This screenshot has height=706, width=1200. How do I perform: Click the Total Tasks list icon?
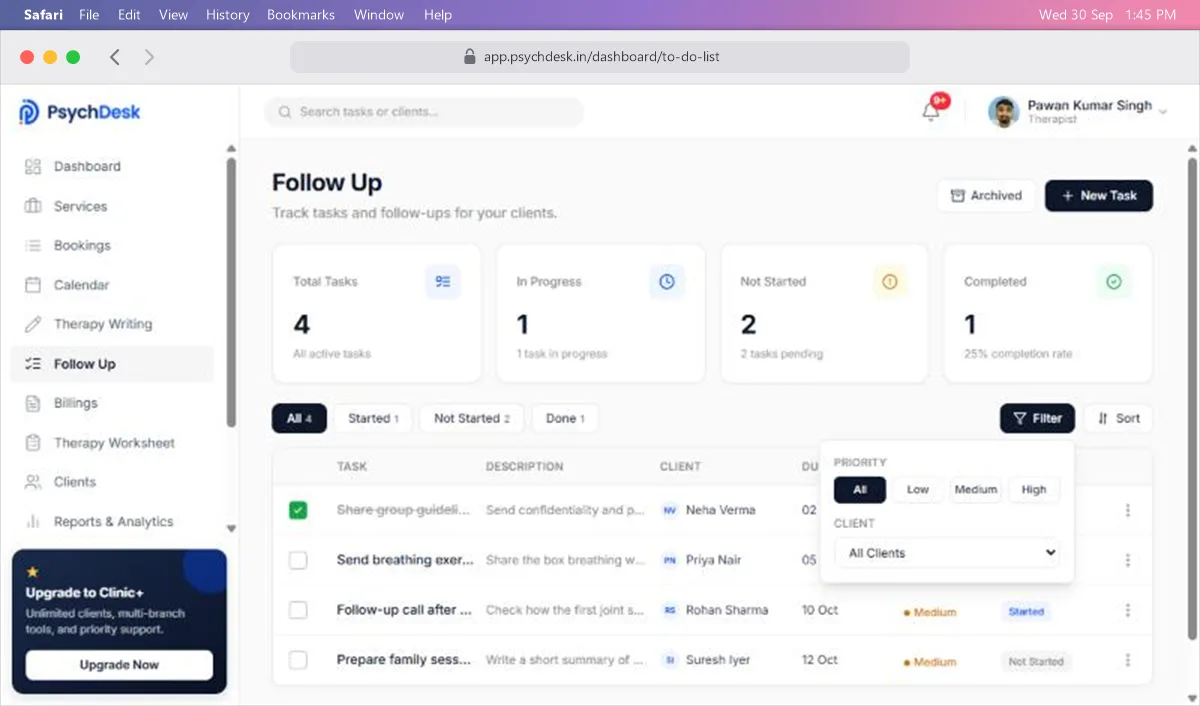[x=443, y=282]
